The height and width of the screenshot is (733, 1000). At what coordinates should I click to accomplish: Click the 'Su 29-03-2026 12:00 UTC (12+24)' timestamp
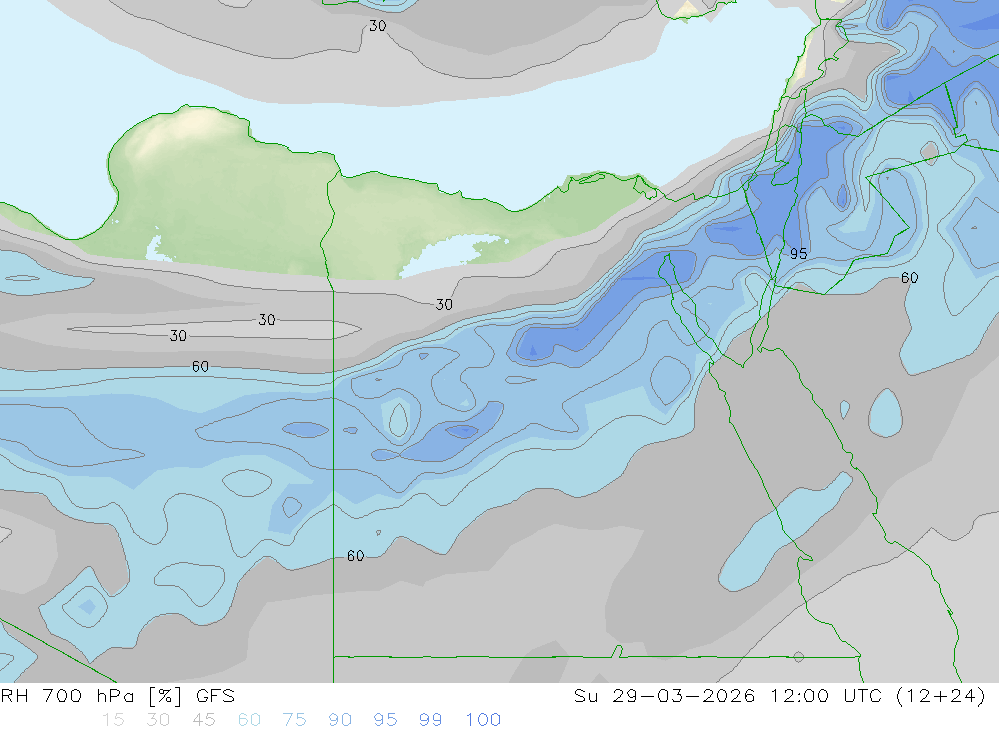[779, 696]
